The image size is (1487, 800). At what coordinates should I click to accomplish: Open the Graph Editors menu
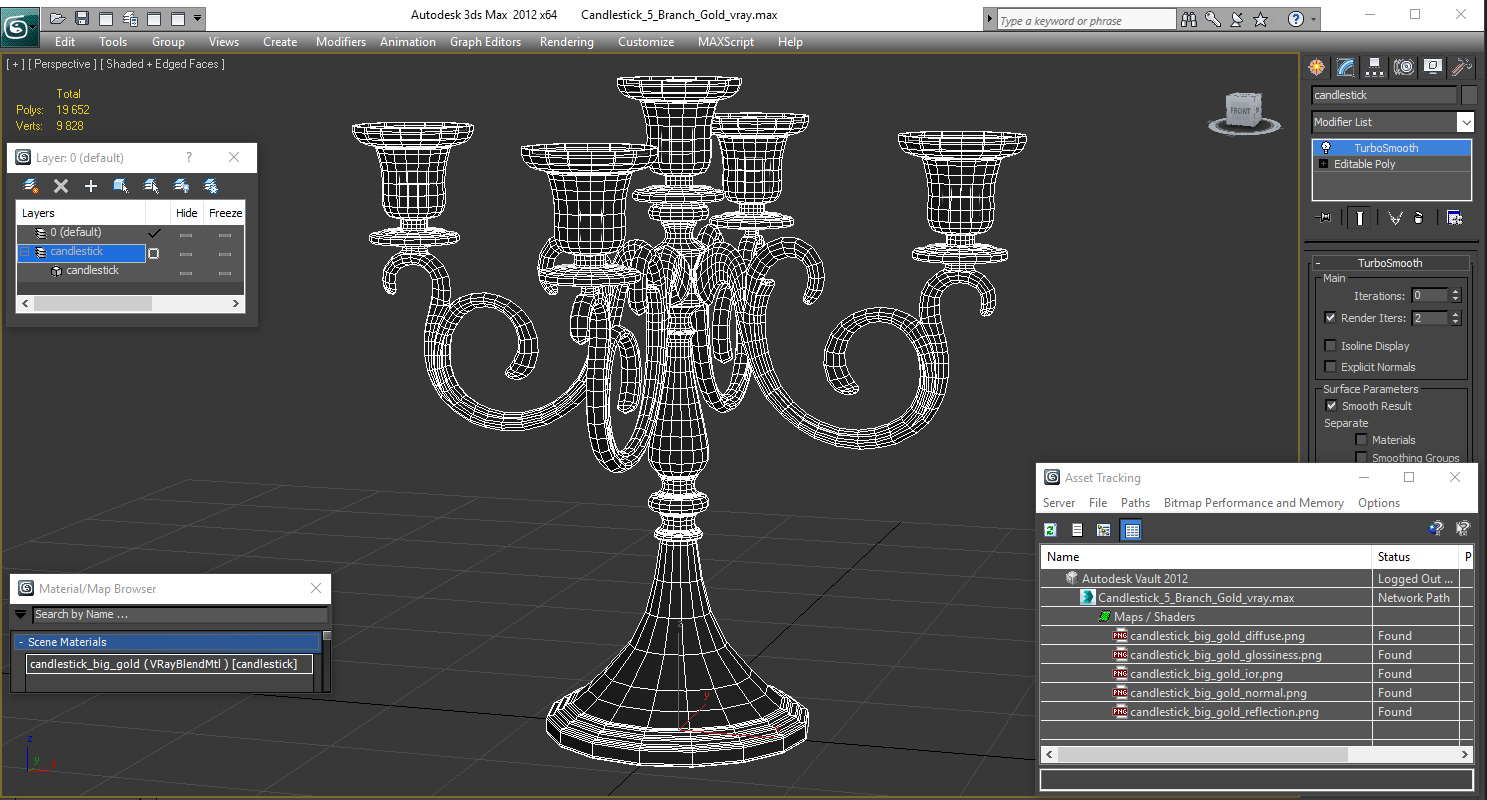tap(486, 42)
